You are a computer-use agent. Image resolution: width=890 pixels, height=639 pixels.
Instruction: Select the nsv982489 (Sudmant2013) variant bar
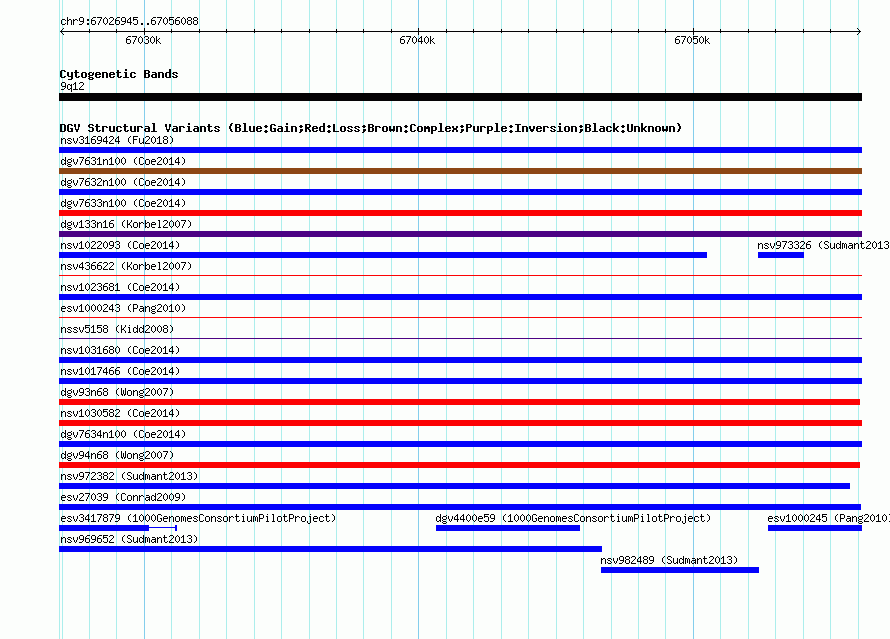pos(680,570)
